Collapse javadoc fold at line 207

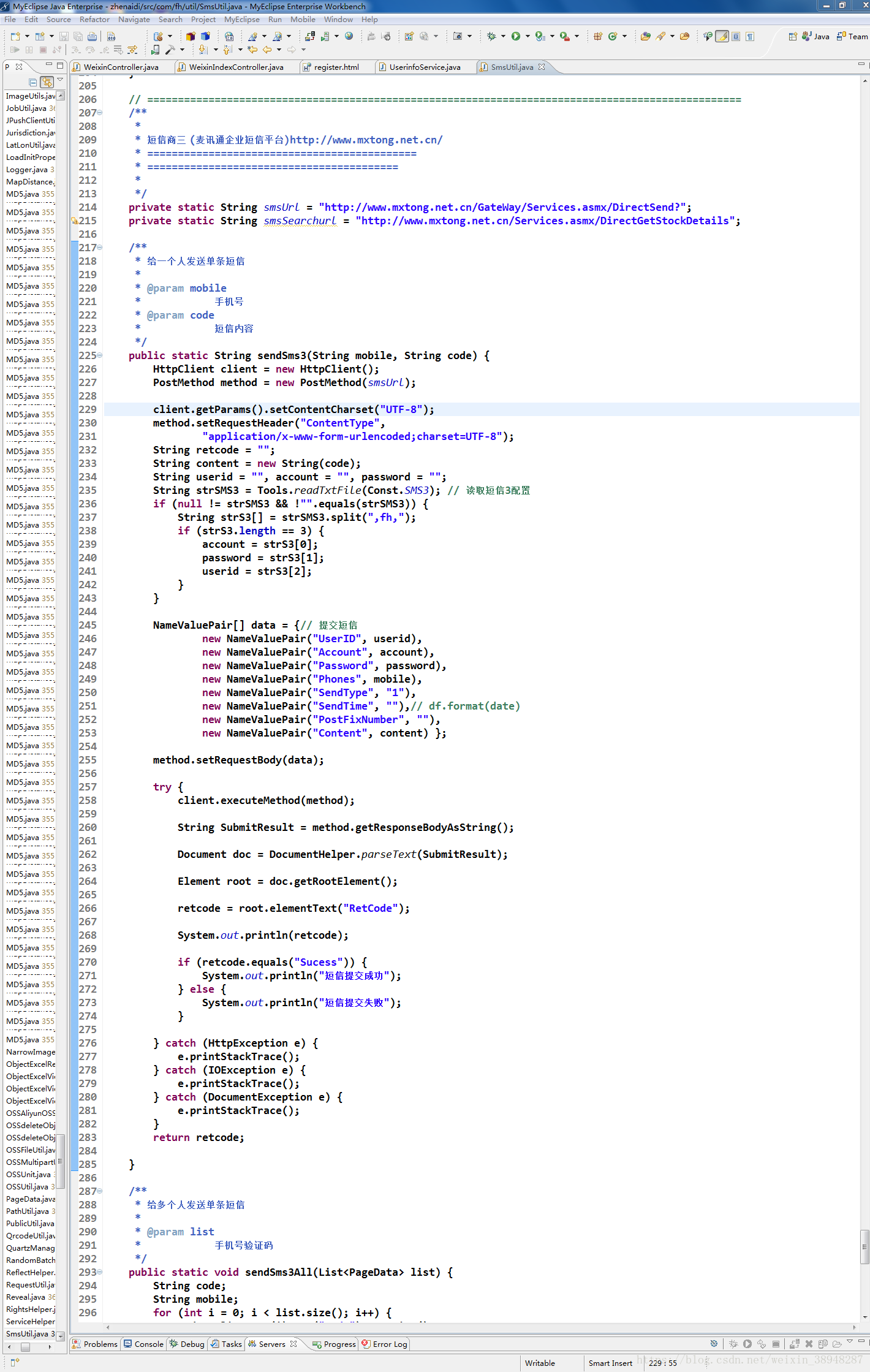[100, 113]
